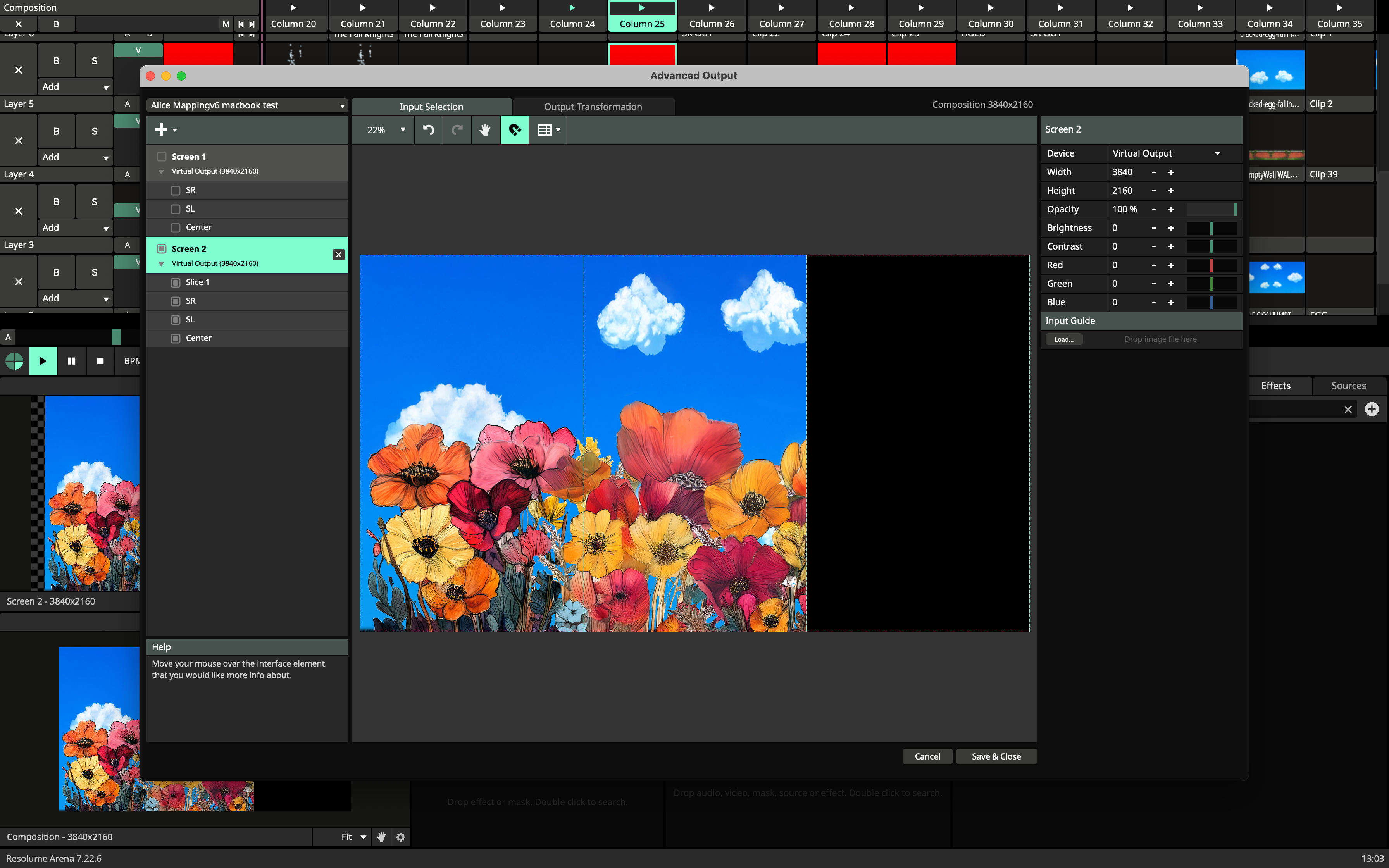
Task: Click the Opacity slider bar
Action: pyautogui.click(x=1211, y=209)
